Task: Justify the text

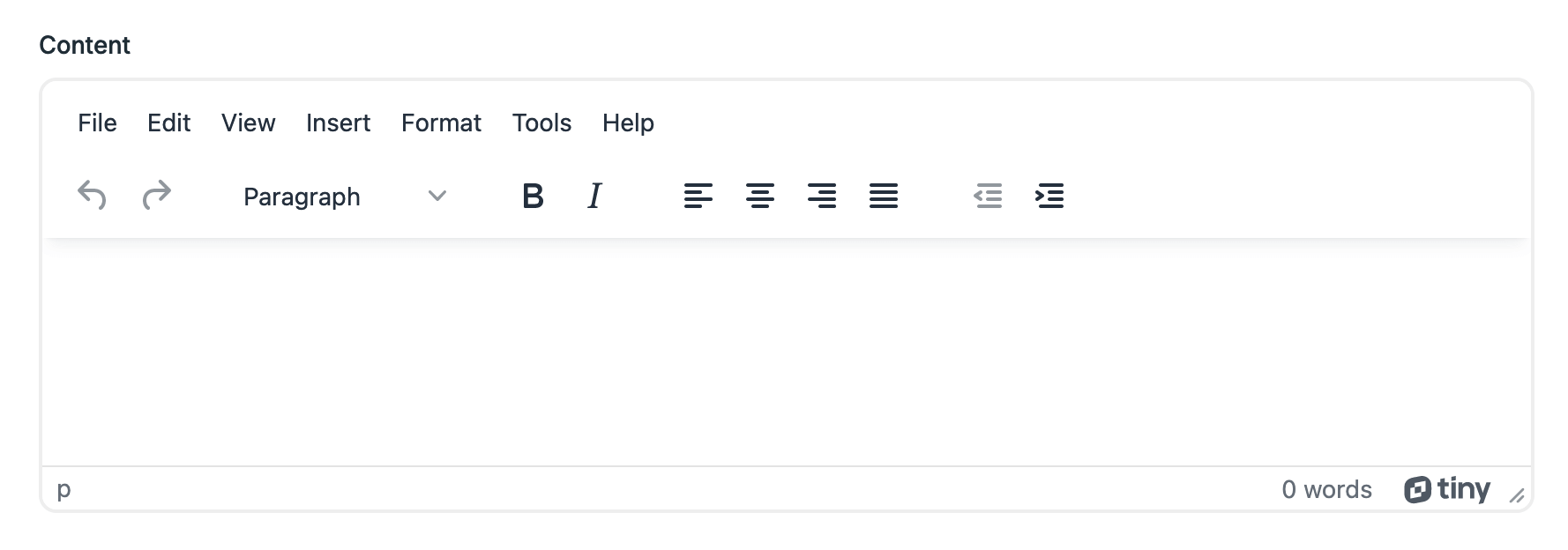Action: 884,196
